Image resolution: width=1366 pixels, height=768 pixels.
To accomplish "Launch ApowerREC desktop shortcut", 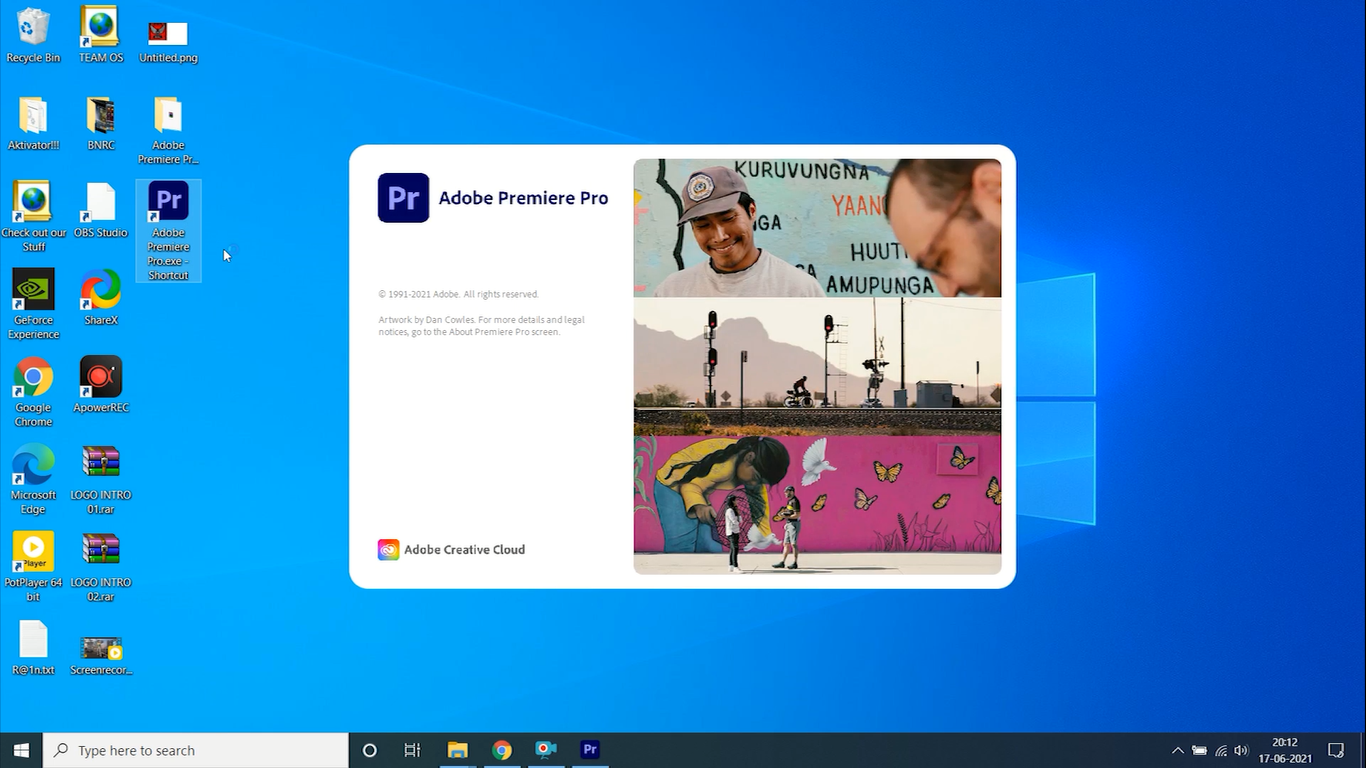I will tap(101, 385).
